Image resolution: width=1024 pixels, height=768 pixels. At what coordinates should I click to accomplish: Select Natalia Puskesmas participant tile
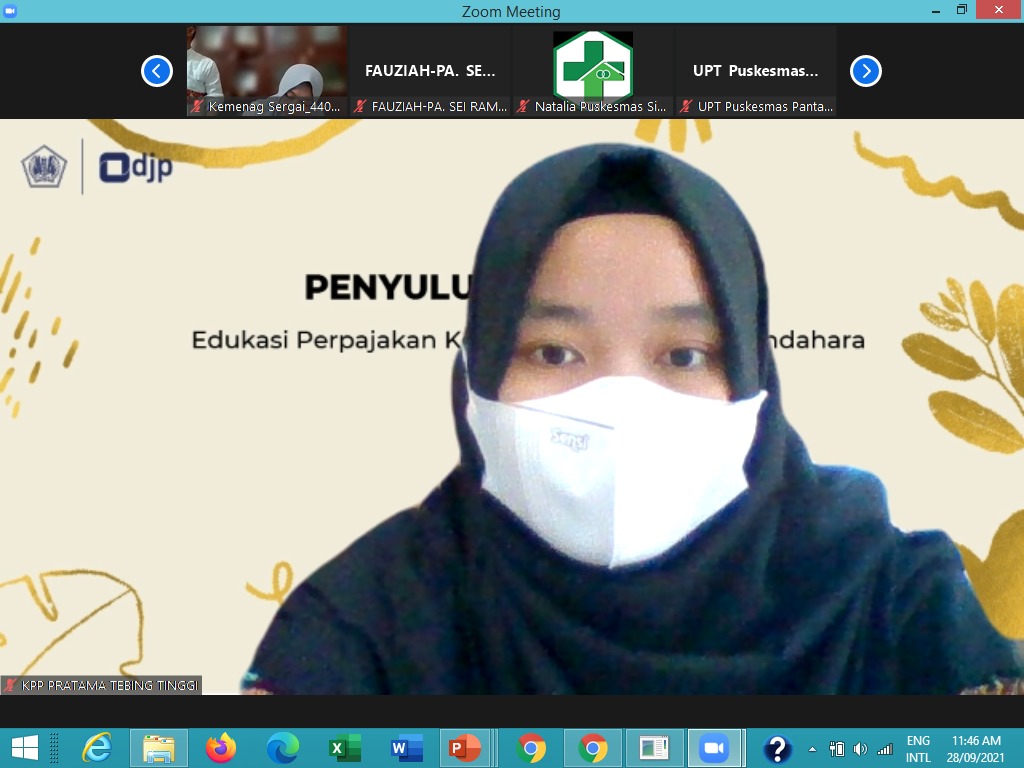593,71
